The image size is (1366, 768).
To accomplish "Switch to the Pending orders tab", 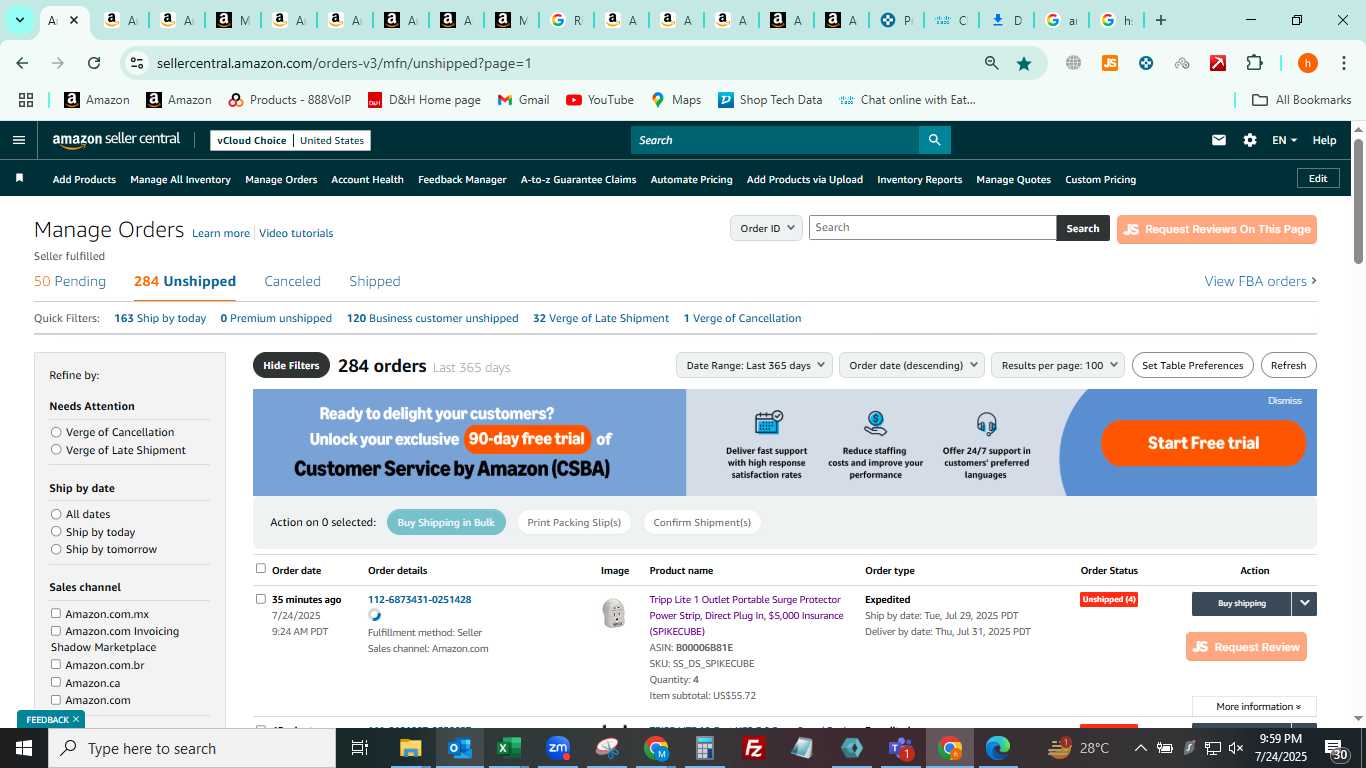I will 70,281.
